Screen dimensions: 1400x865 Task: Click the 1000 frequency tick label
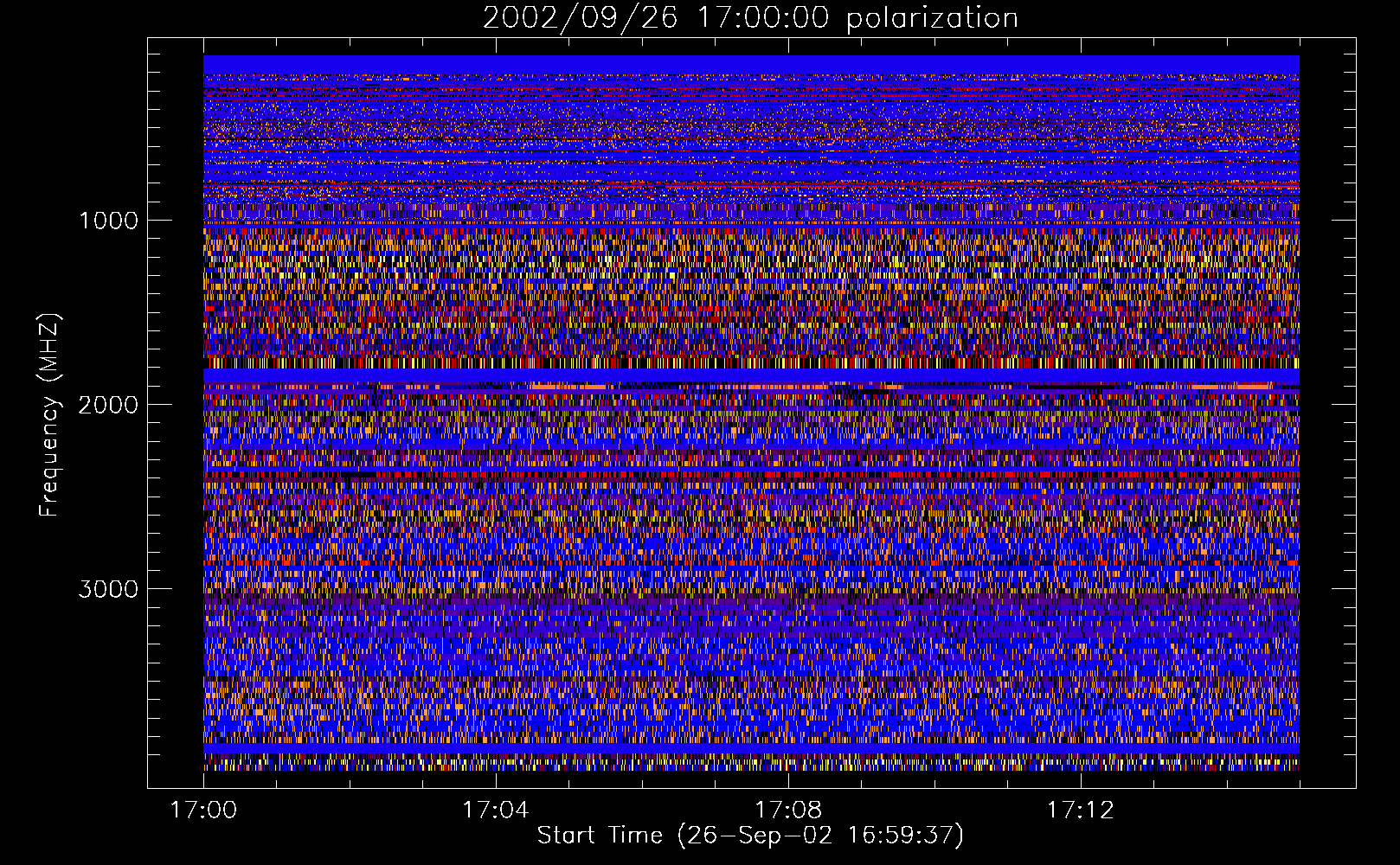tap(108, 221)
